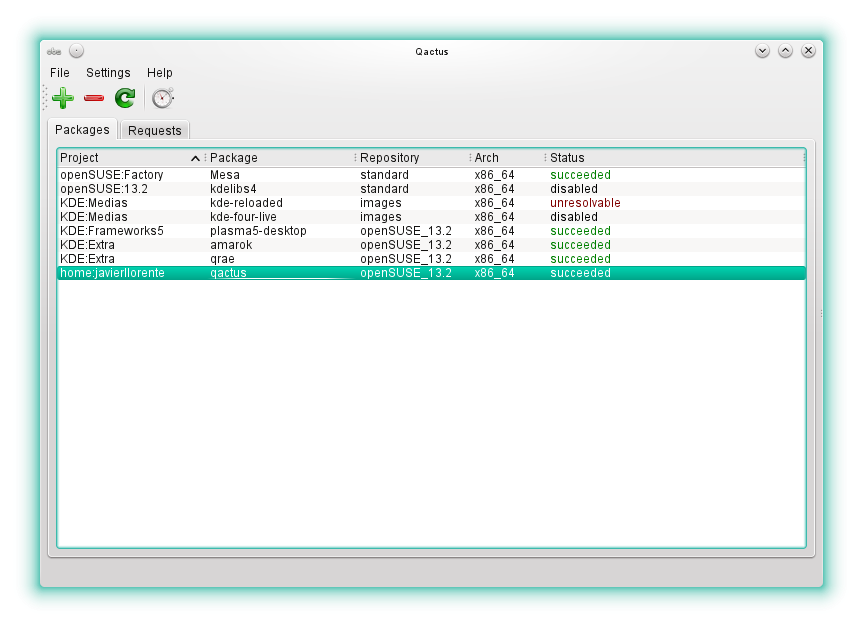Open the Settings menu
Image resolution: width=863 pixels, height=627 pixels.
pos(108,73)
